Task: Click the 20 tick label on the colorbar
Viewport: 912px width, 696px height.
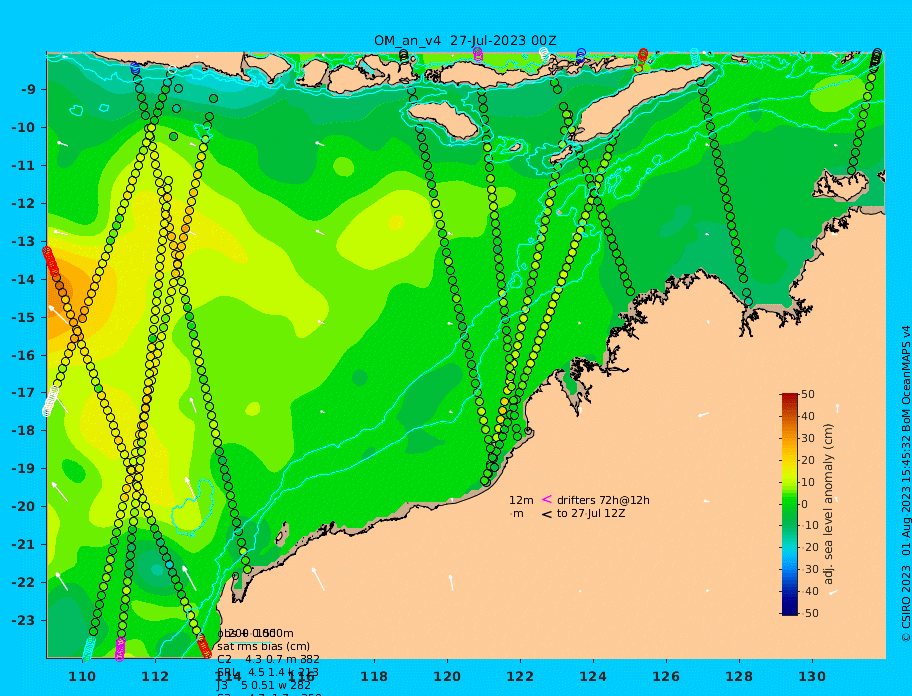Action: click(808, 461)
